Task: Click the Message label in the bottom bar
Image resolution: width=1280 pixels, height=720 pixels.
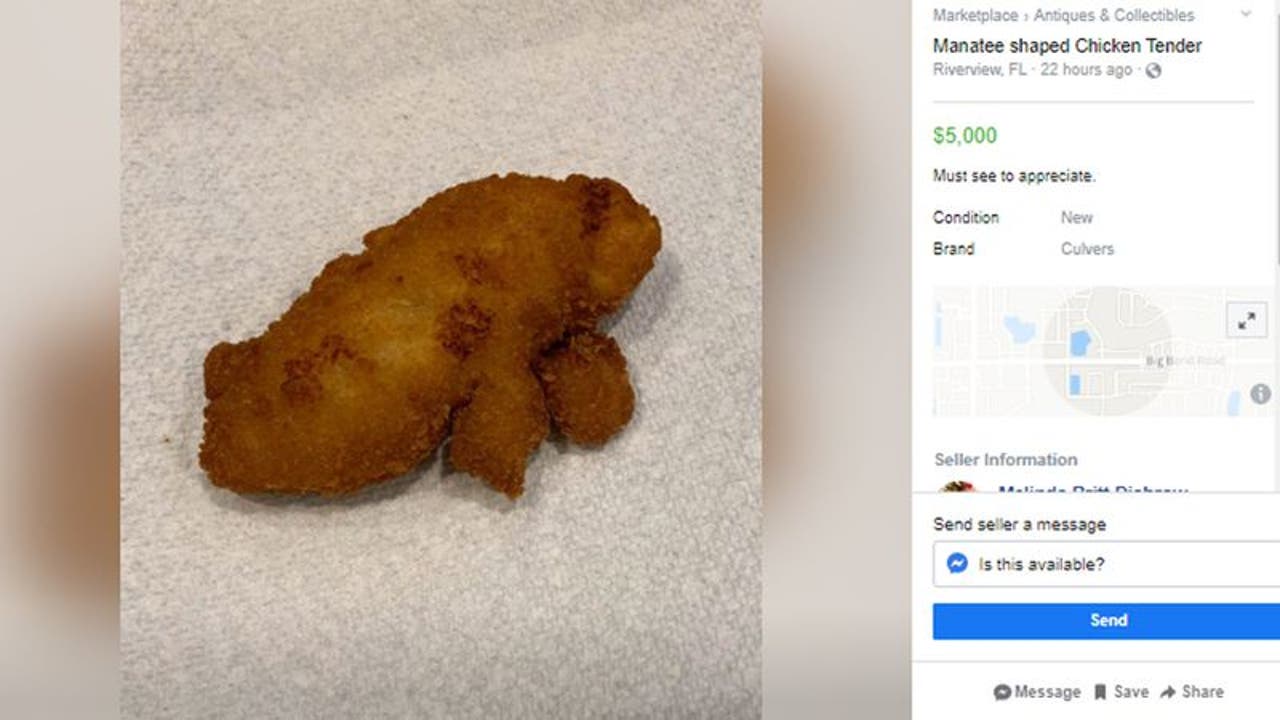Action: pyautogui.click(x=1047, y=692)
